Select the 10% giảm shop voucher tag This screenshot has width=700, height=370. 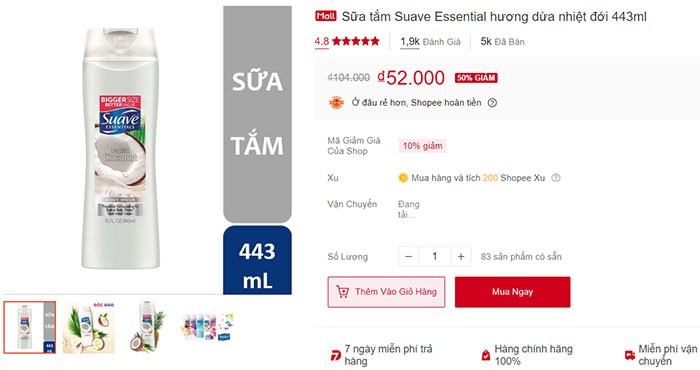(422, 146)
